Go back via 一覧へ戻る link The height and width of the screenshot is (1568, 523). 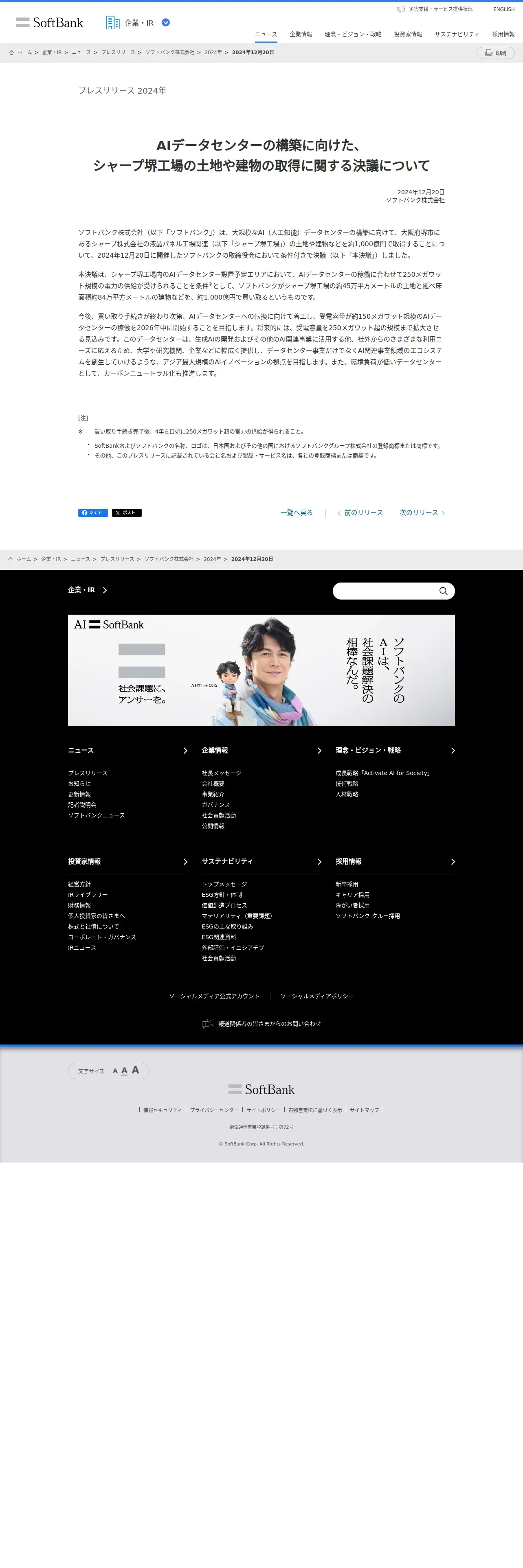[297, 512]
